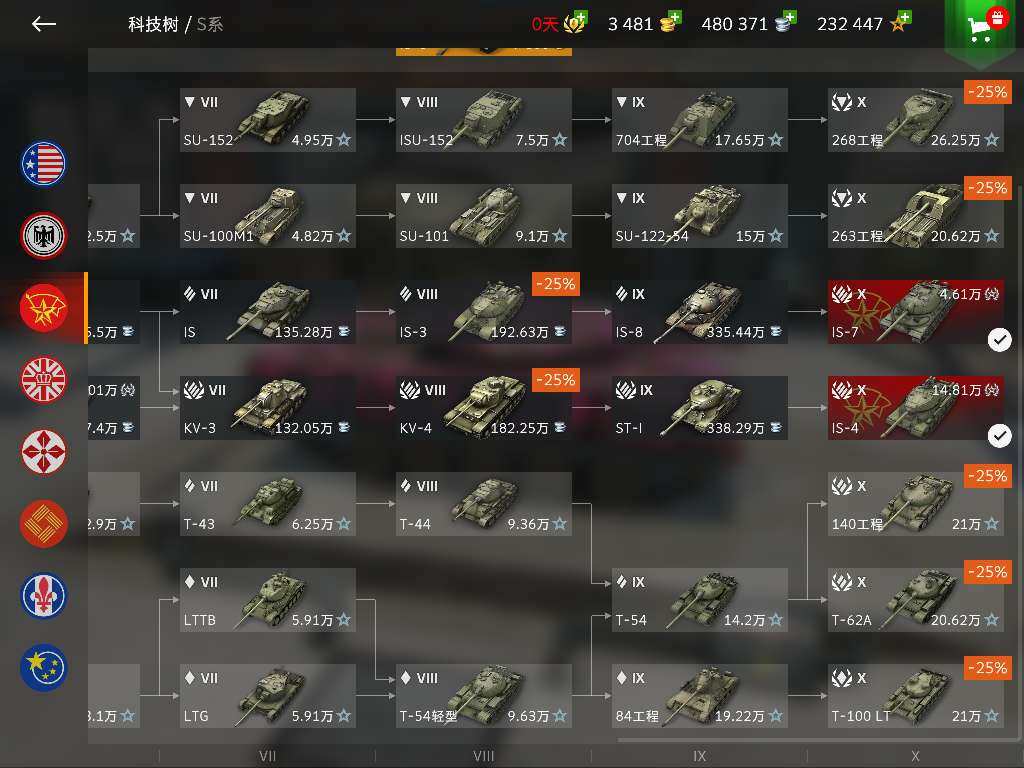Toggle the IS-4 selected checkmark
1024x768 pixels.
[999, 436]
